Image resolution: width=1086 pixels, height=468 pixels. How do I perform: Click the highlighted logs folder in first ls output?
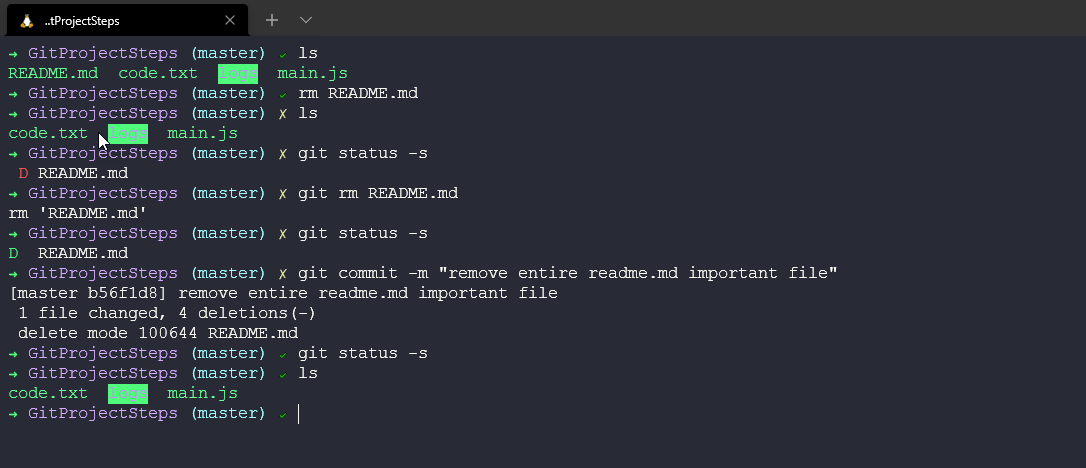click(238, 73)
